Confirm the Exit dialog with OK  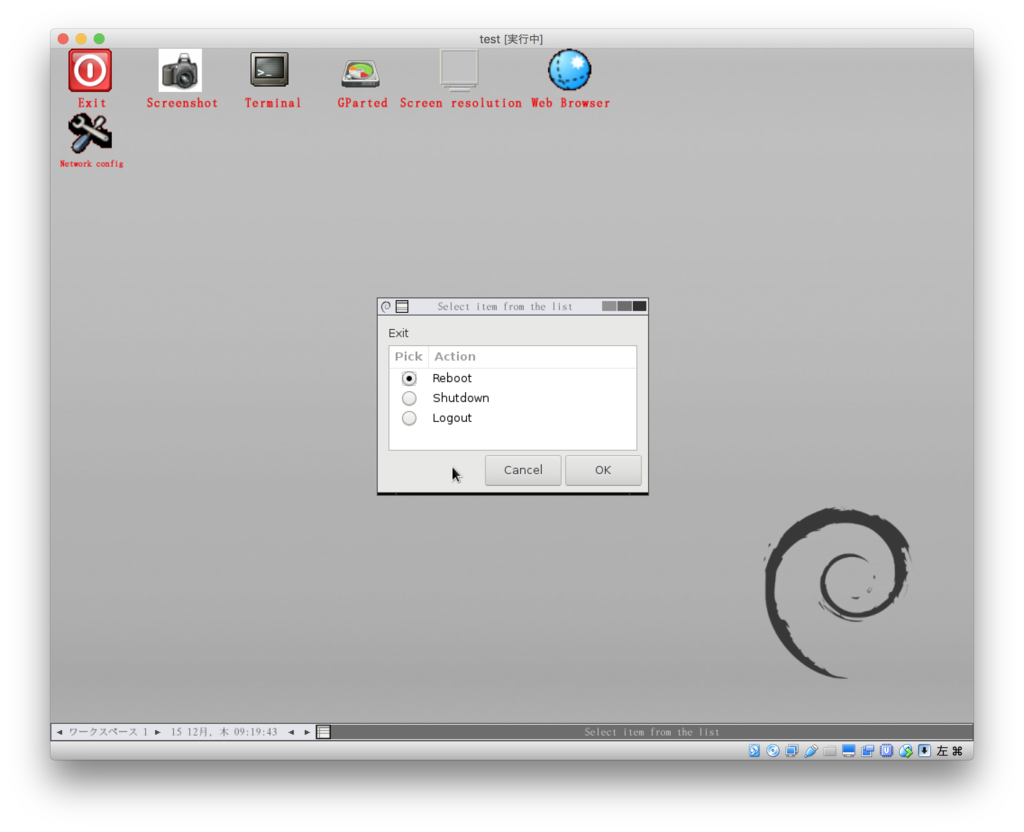[x=603, y=470]
